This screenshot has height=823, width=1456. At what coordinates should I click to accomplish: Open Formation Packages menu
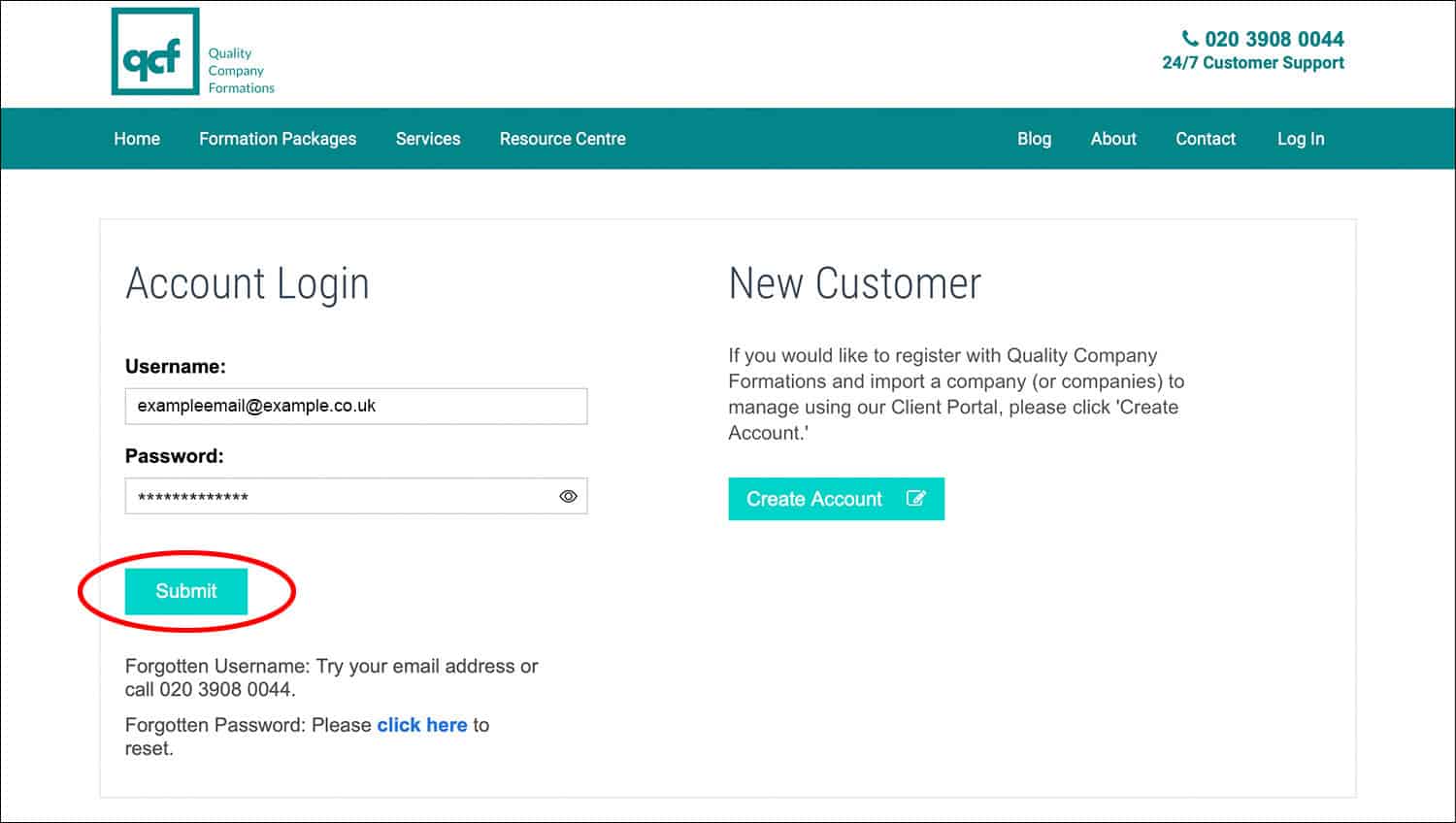click(x=278, y=139)
